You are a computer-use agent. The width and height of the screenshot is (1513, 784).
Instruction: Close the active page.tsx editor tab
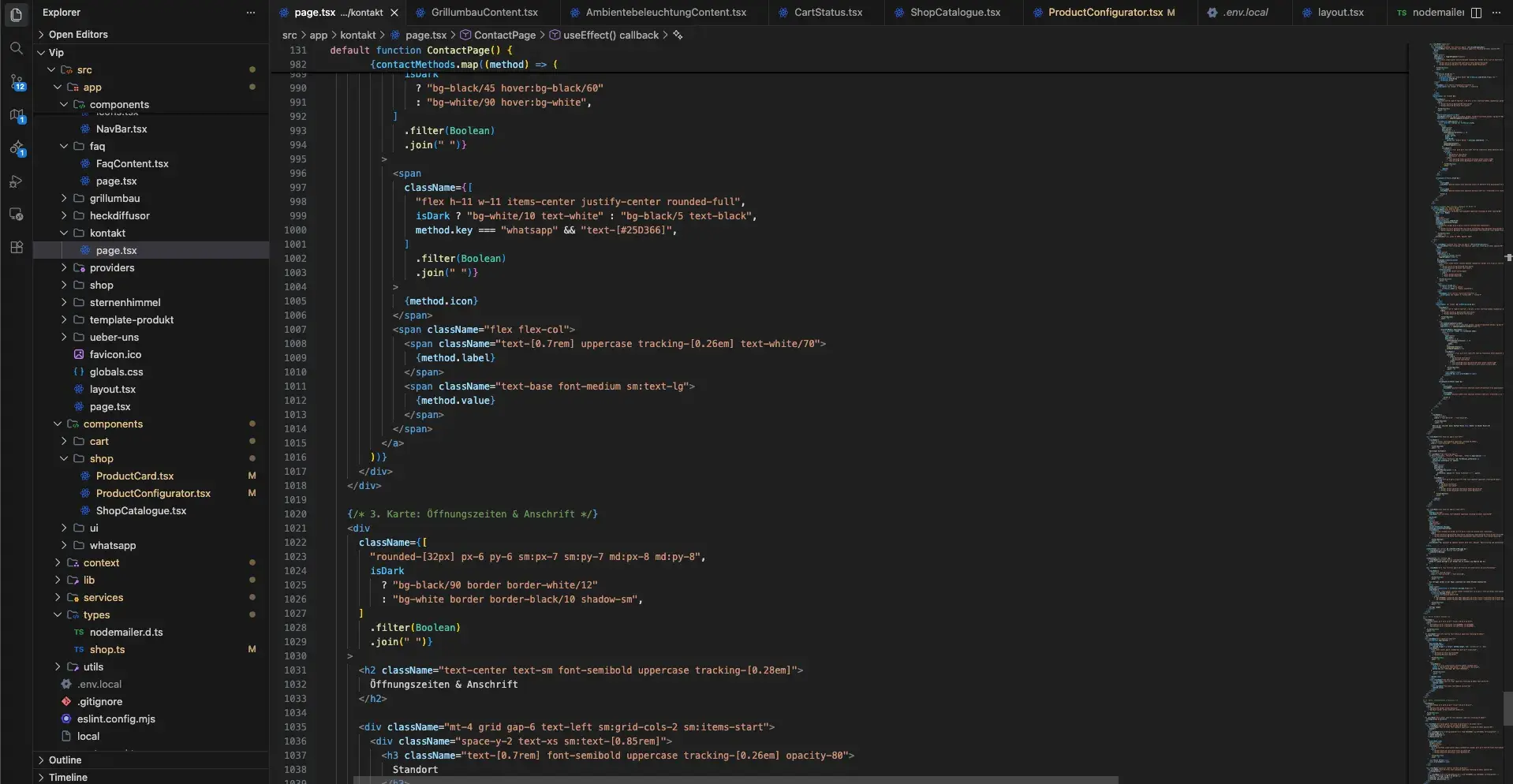pyautogui.click(x=394, y=12)
